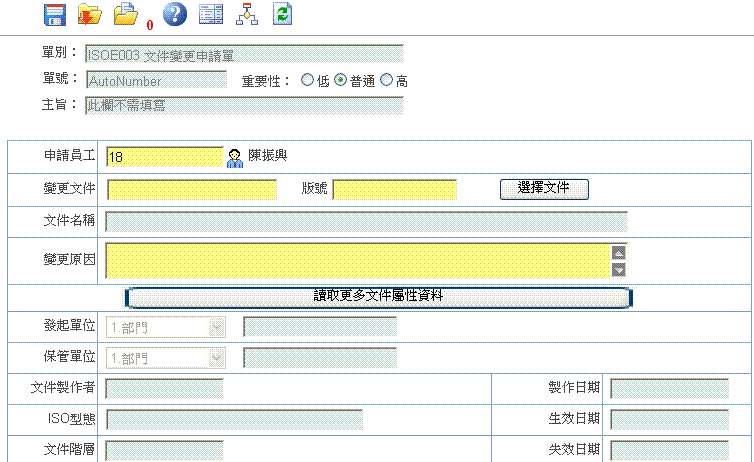Click the employee lookup person icon

235,157
